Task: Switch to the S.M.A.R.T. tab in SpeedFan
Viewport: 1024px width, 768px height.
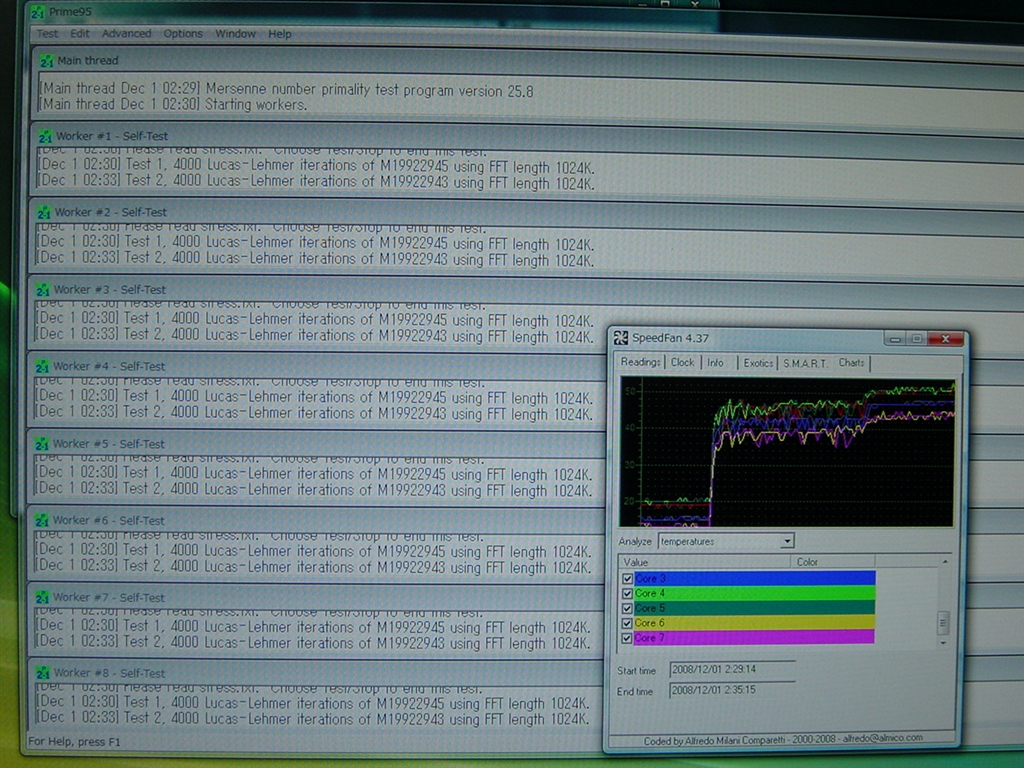Action: 805,363
